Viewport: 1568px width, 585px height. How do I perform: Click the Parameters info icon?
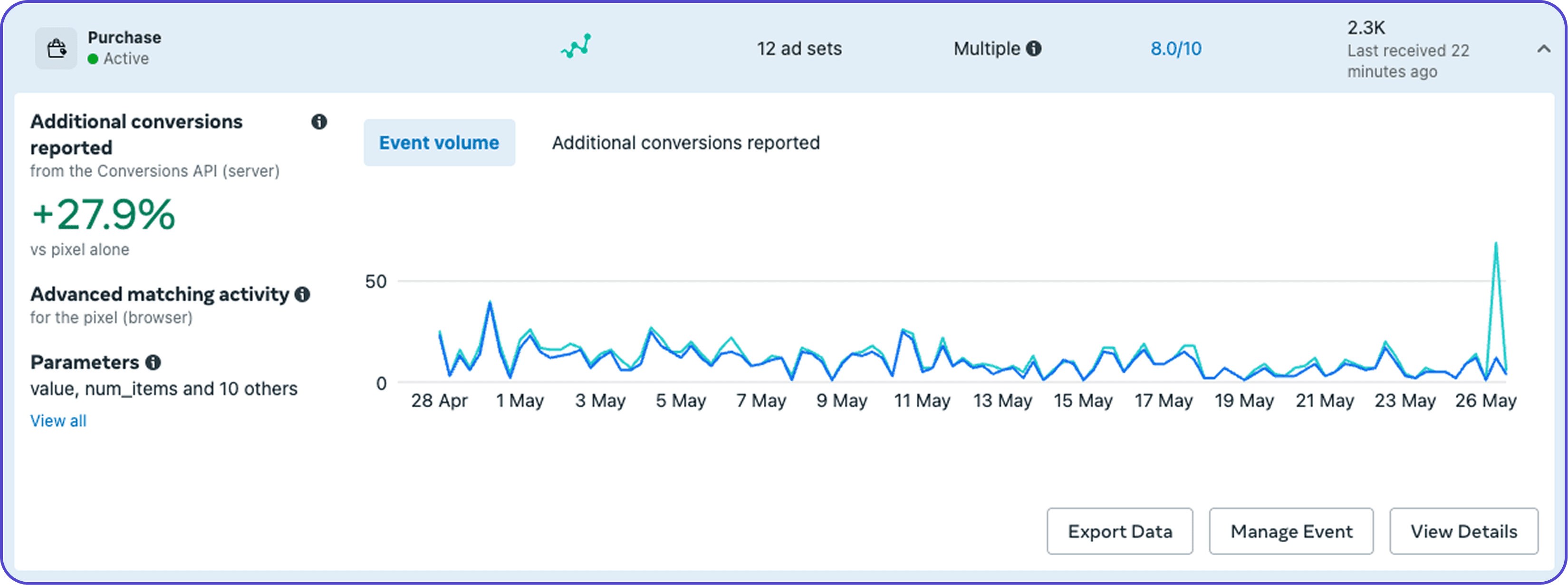(x=154, y=363)
